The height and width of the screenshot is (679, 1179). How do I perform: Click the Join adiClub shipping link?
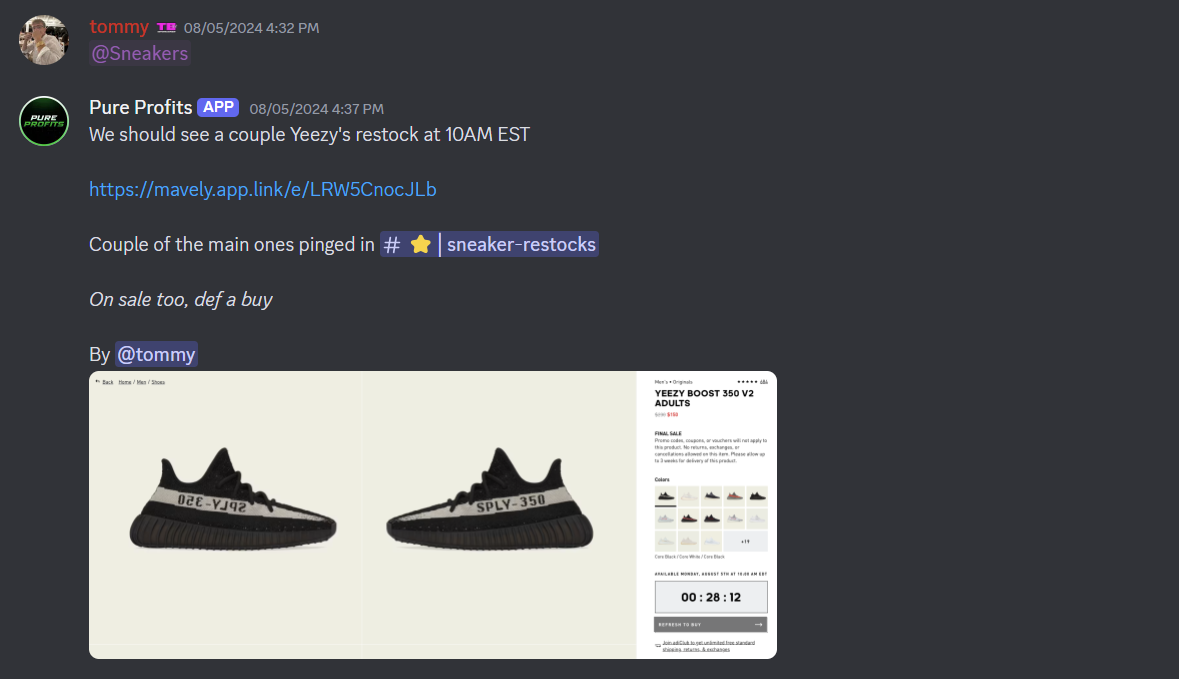click(708, 646)
